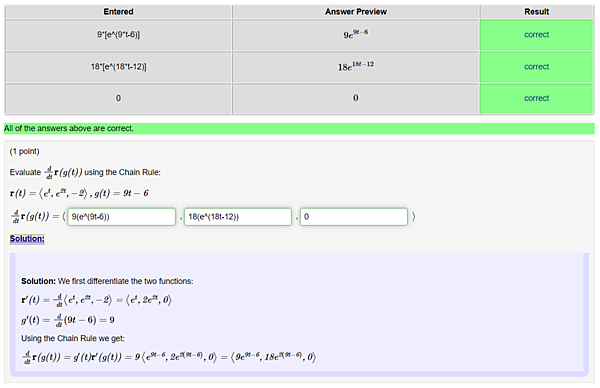Image resolution: width=600 pixels, height=388 pixels.
Task: Click the entered answer 9*[e^(9*t-6)]
Action: click(x=118, y=35)
